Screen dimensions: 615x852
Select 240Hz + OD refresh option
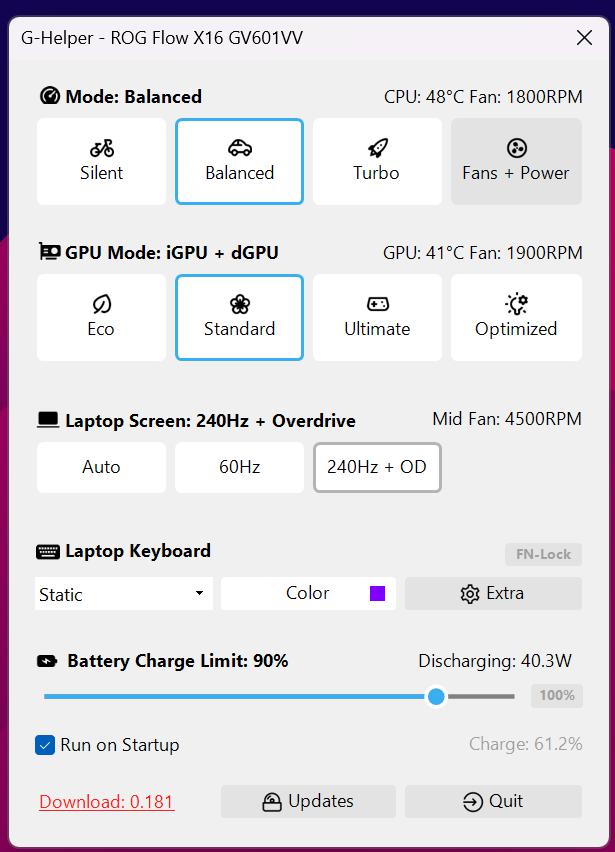click(377, 467)
